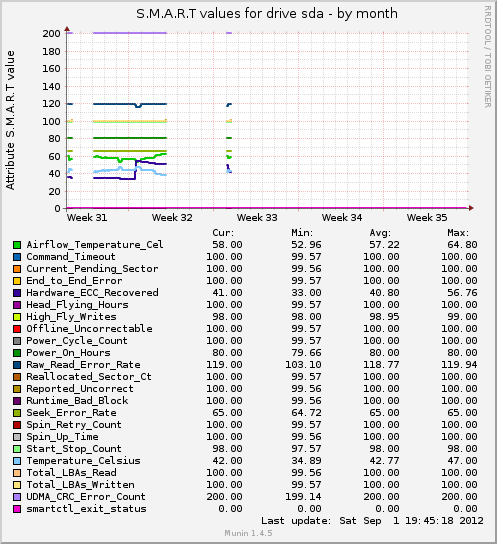Click the Power_On_Hours green legend swatch
This screenshot has height=544, width=497.
tap(17, 353)
